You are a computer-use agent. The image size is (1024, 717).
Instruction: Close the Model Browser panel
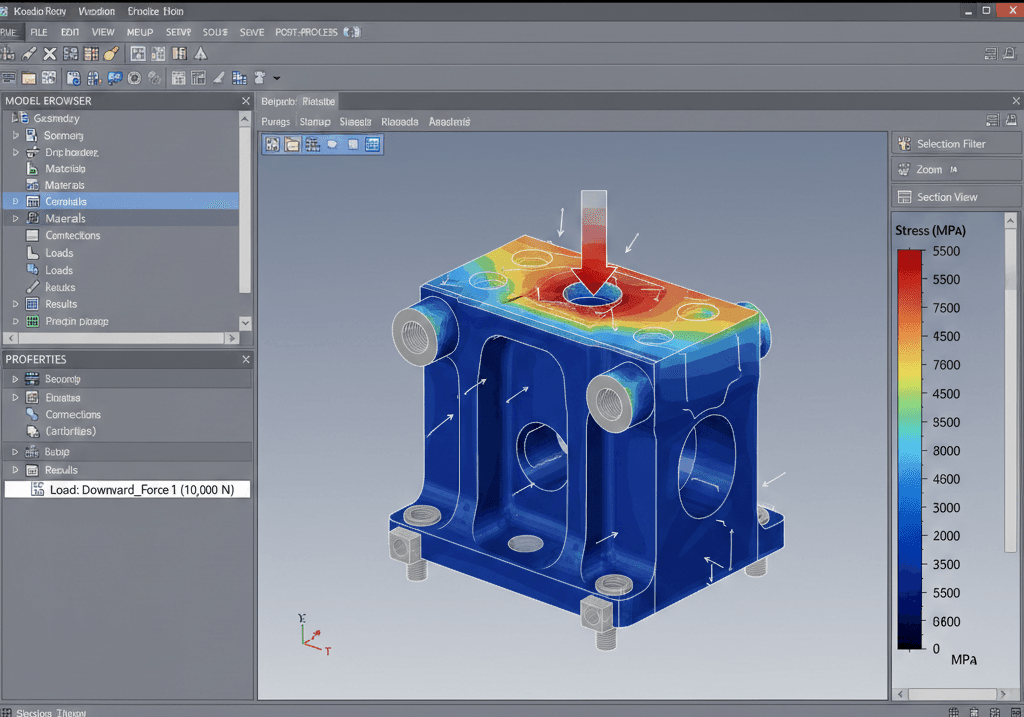point(246,101)
